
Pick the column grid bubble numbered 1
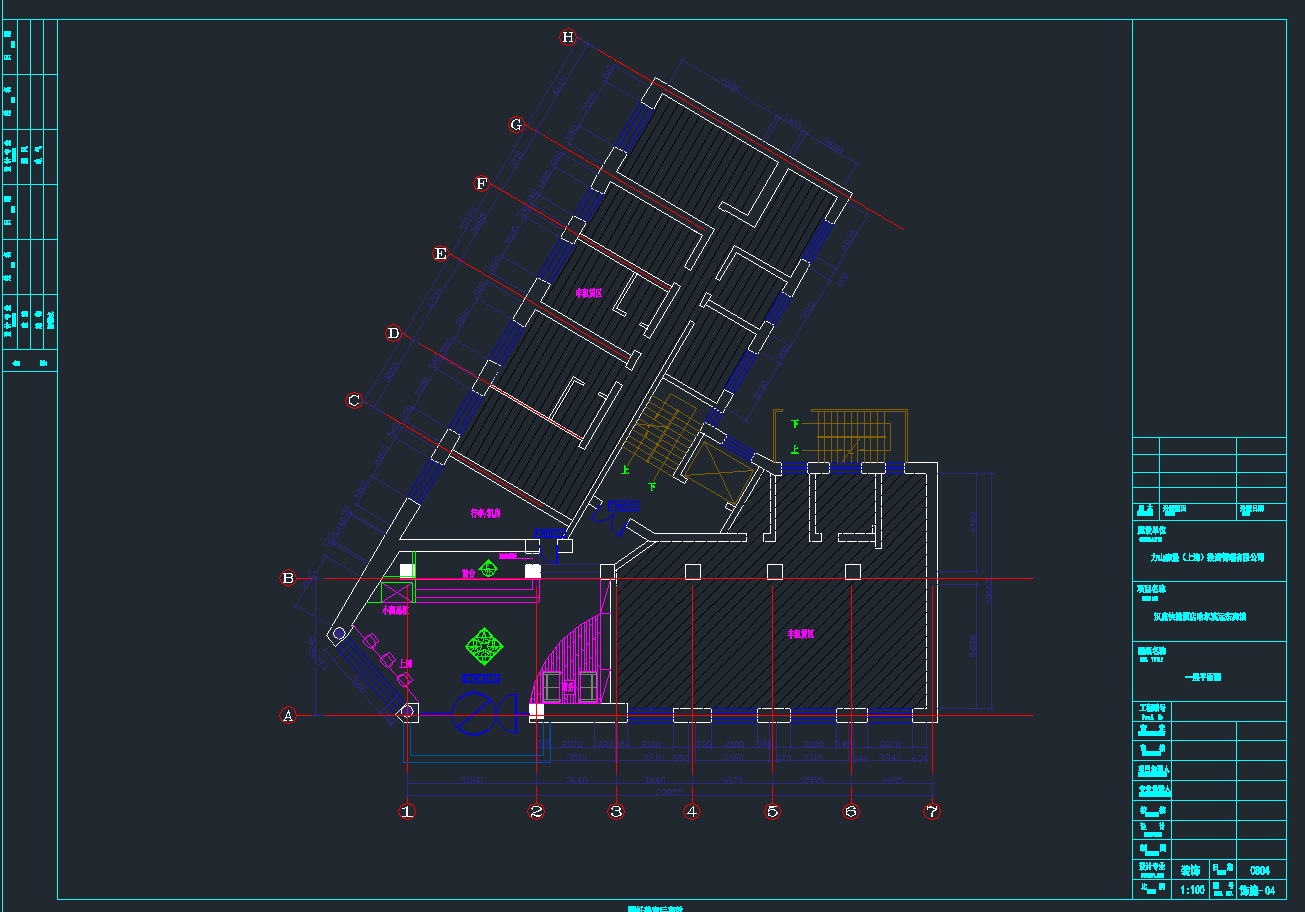[x=407, y=812]
